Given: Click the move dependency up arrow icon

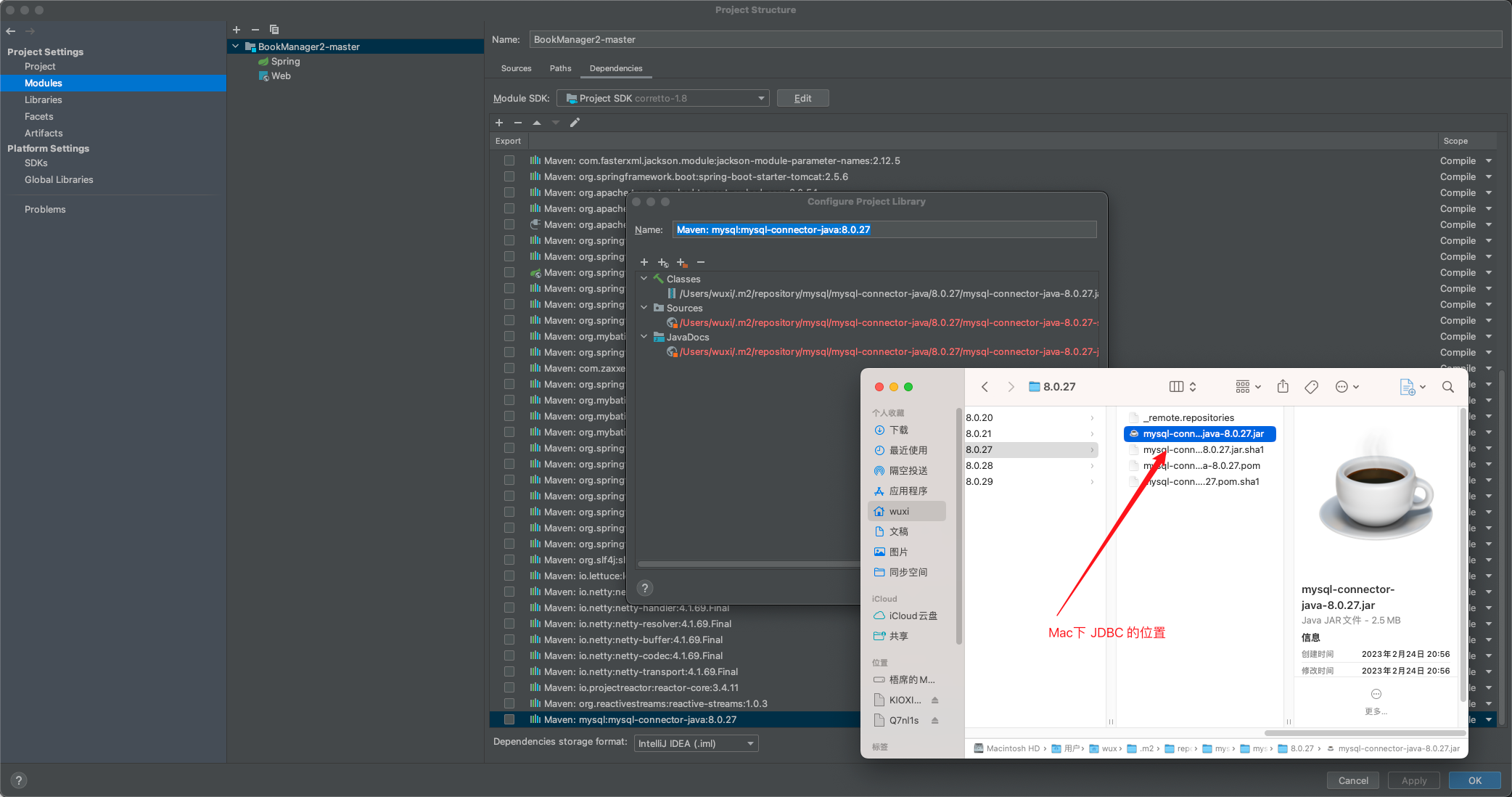Looking at the screenshot, I should click(x=538, y=123).
